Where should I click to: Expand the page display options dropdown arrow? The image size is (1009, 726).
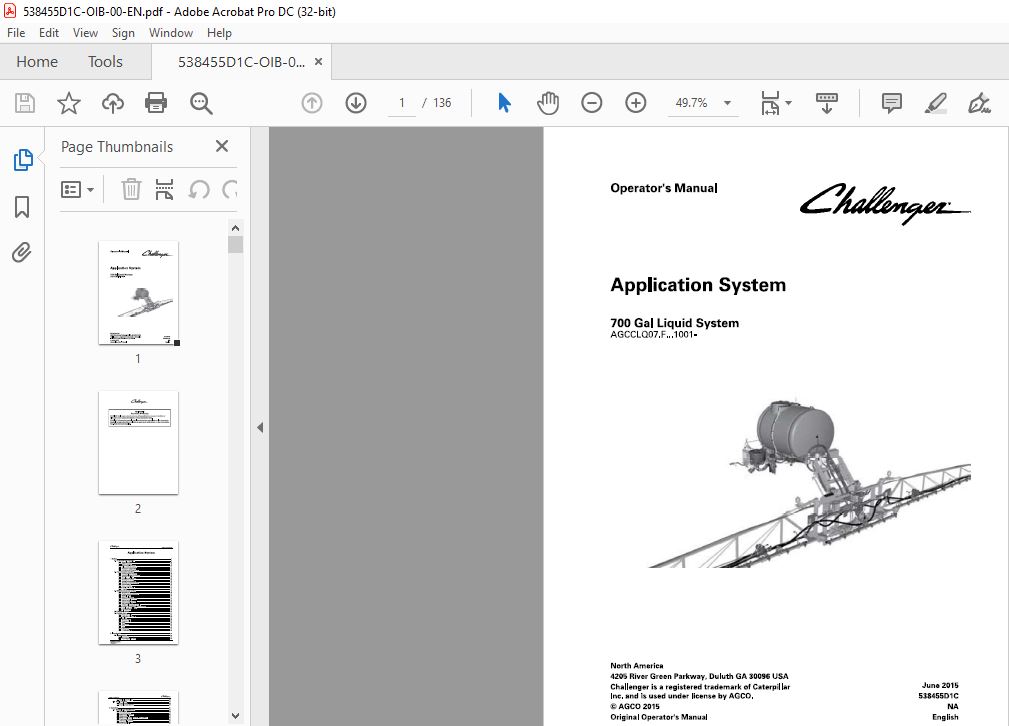(x=789, y=103)
